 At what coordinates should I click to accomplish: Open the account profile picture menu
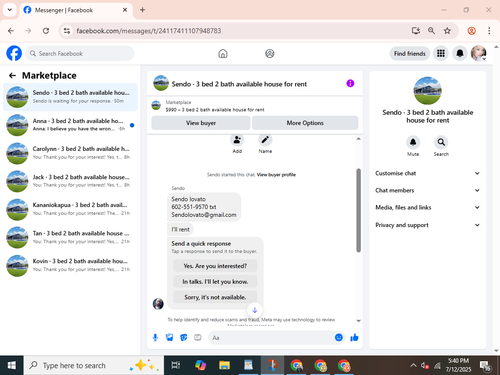tap(479, 53)
